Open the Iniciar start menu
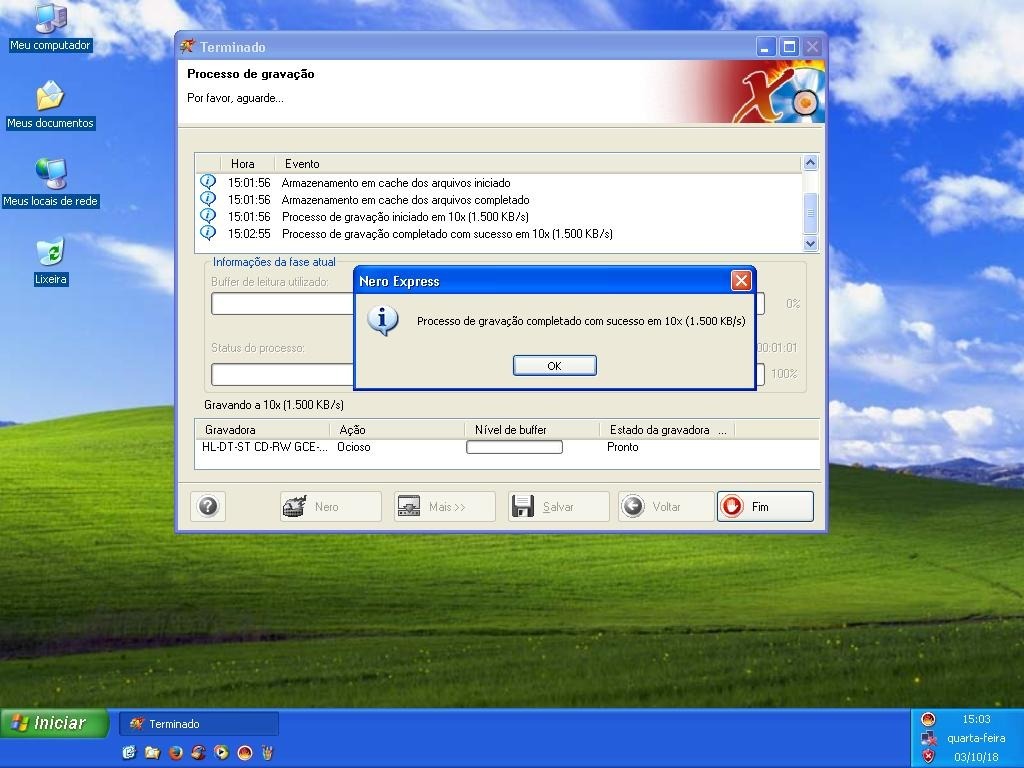Screen dimensions: 1024x768 click(x=54, y=723)
